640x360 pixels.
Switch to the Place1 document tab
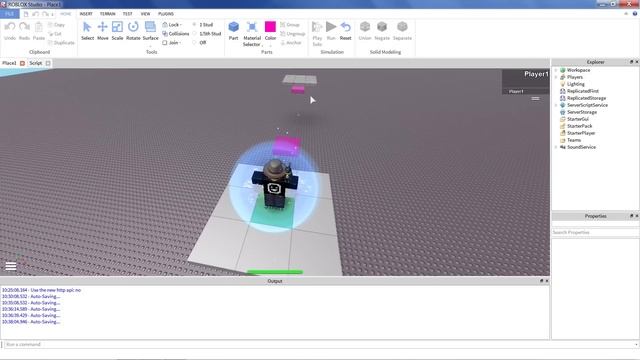pyautogui.click(x=9, y=63)
